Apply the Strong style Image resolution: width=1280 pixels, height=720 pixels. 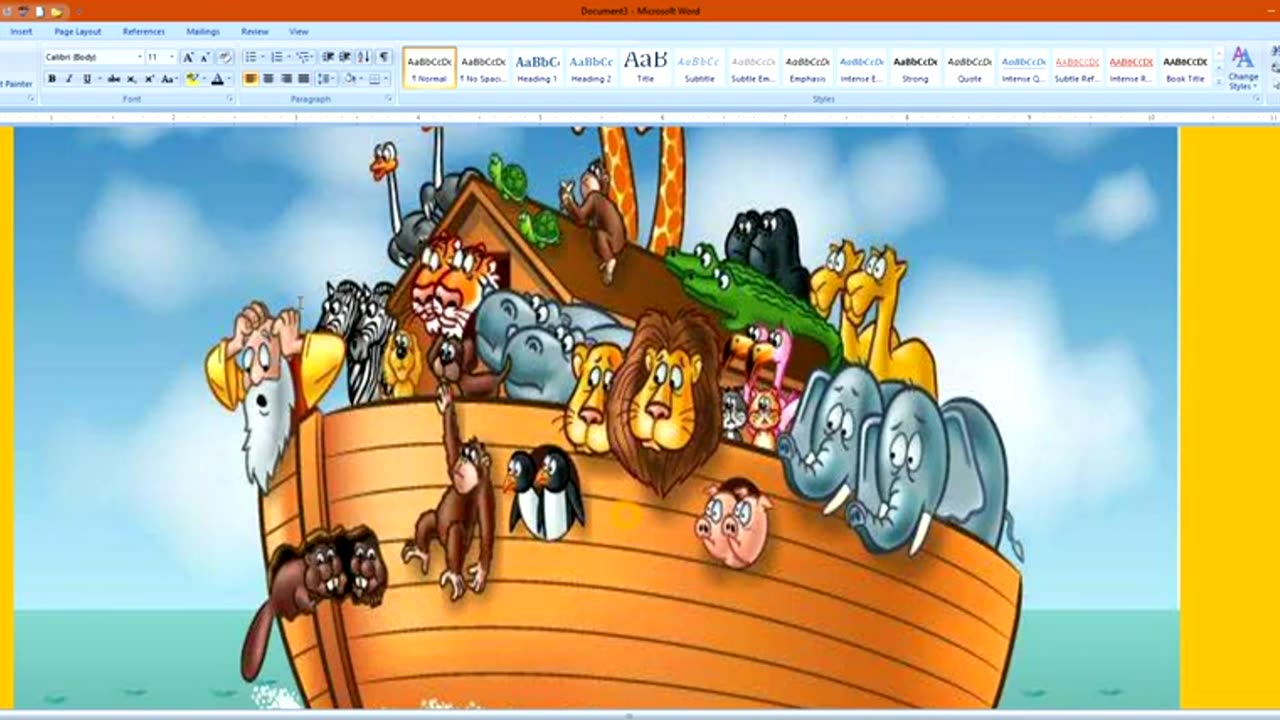click(x=916, y=67)
